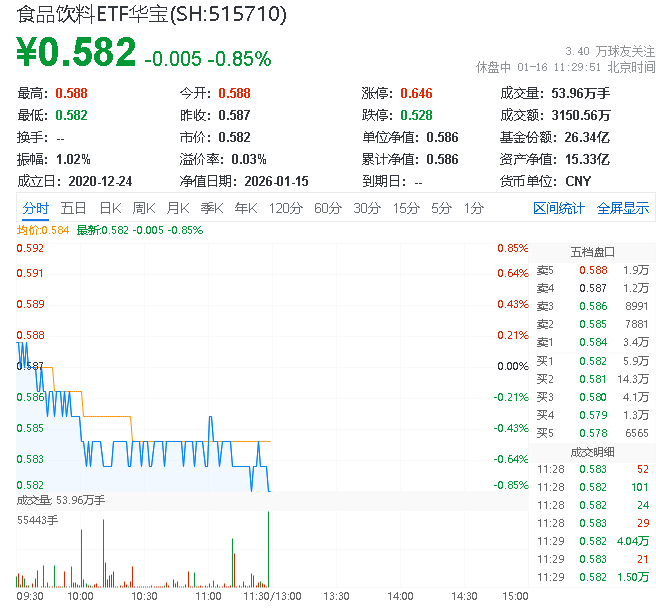Choose the 30分 chart interval
656x615 pixels.
pos(367,208)
